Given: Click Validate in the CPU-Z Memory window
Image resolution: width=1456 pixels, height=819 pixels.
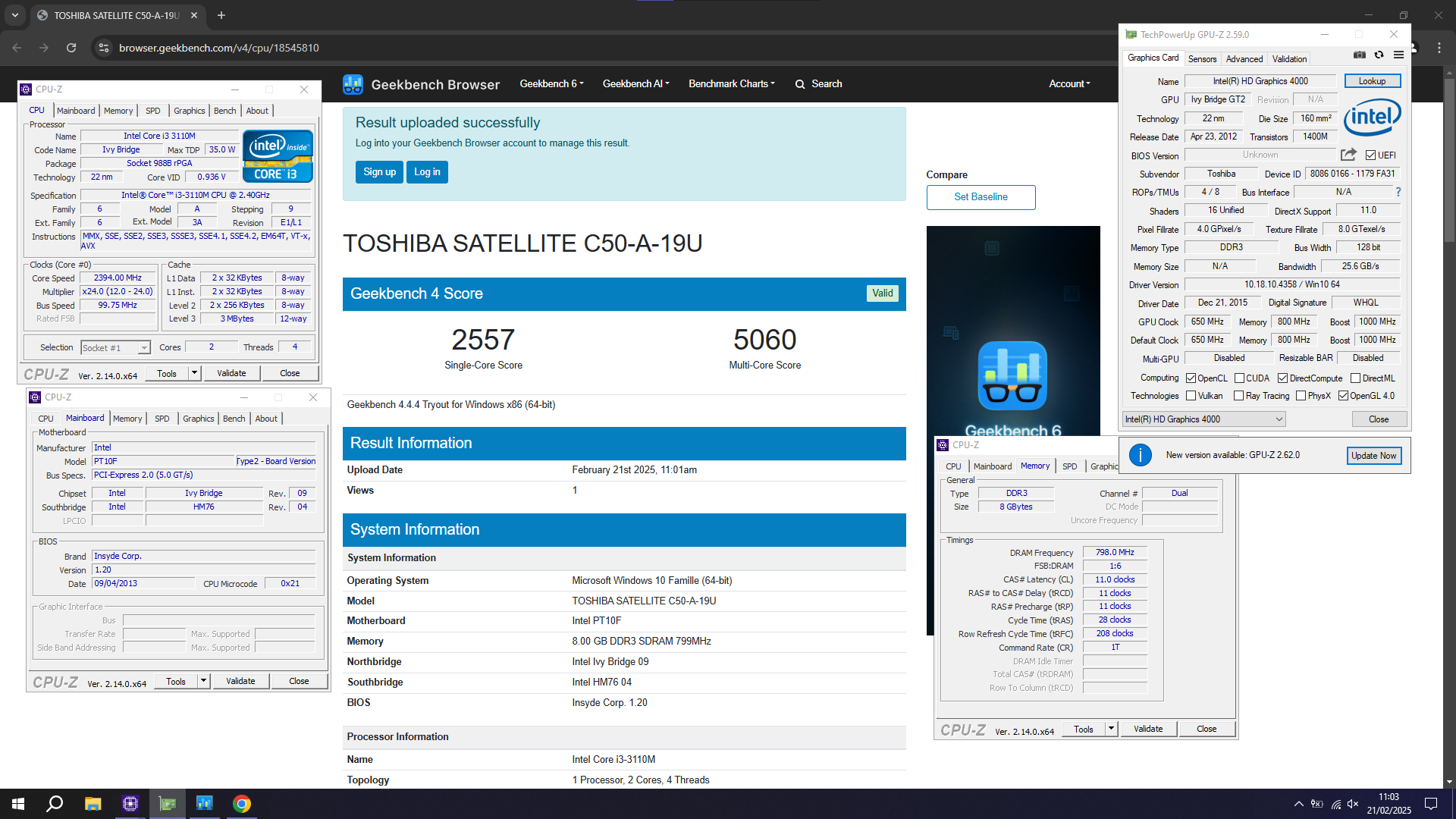Looking at the screenshot, I should pyautogui.click(x=1148, y=729).
